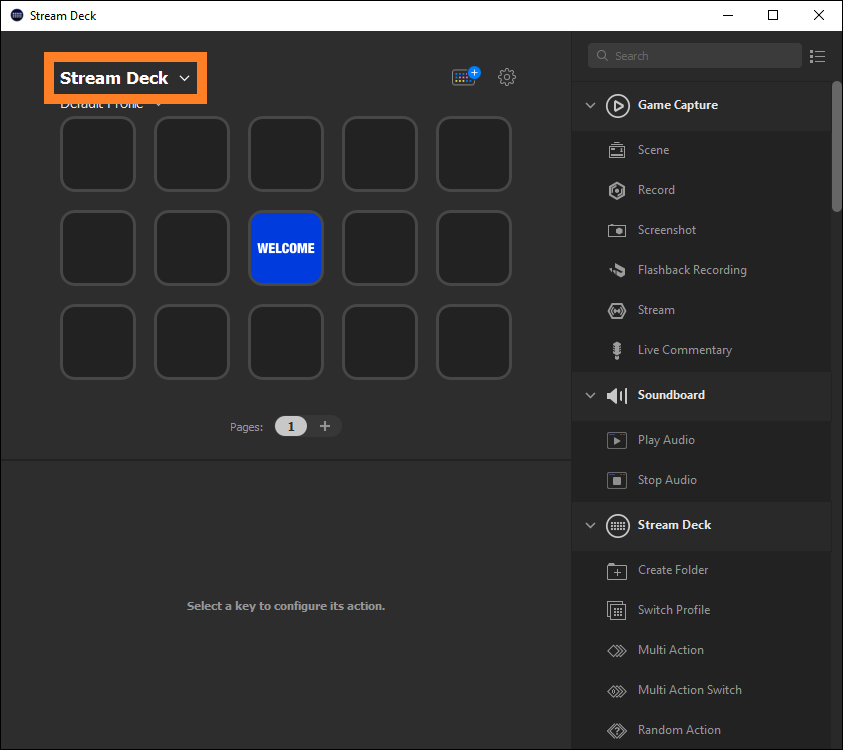Screen dimensions: 843x750
Task: Click the Record action label
Action: [x=656, y=190]
